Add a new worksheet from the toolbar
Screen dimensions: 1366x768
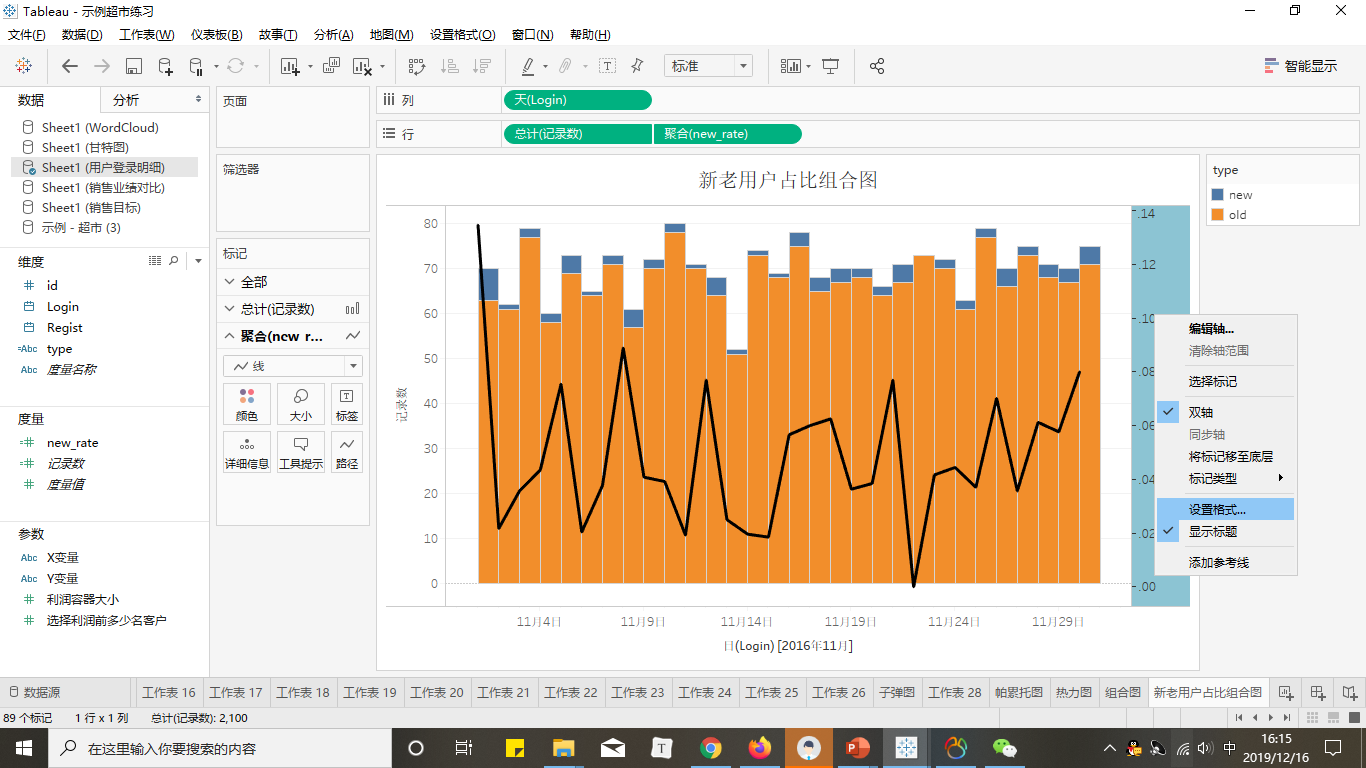[291, 66]
